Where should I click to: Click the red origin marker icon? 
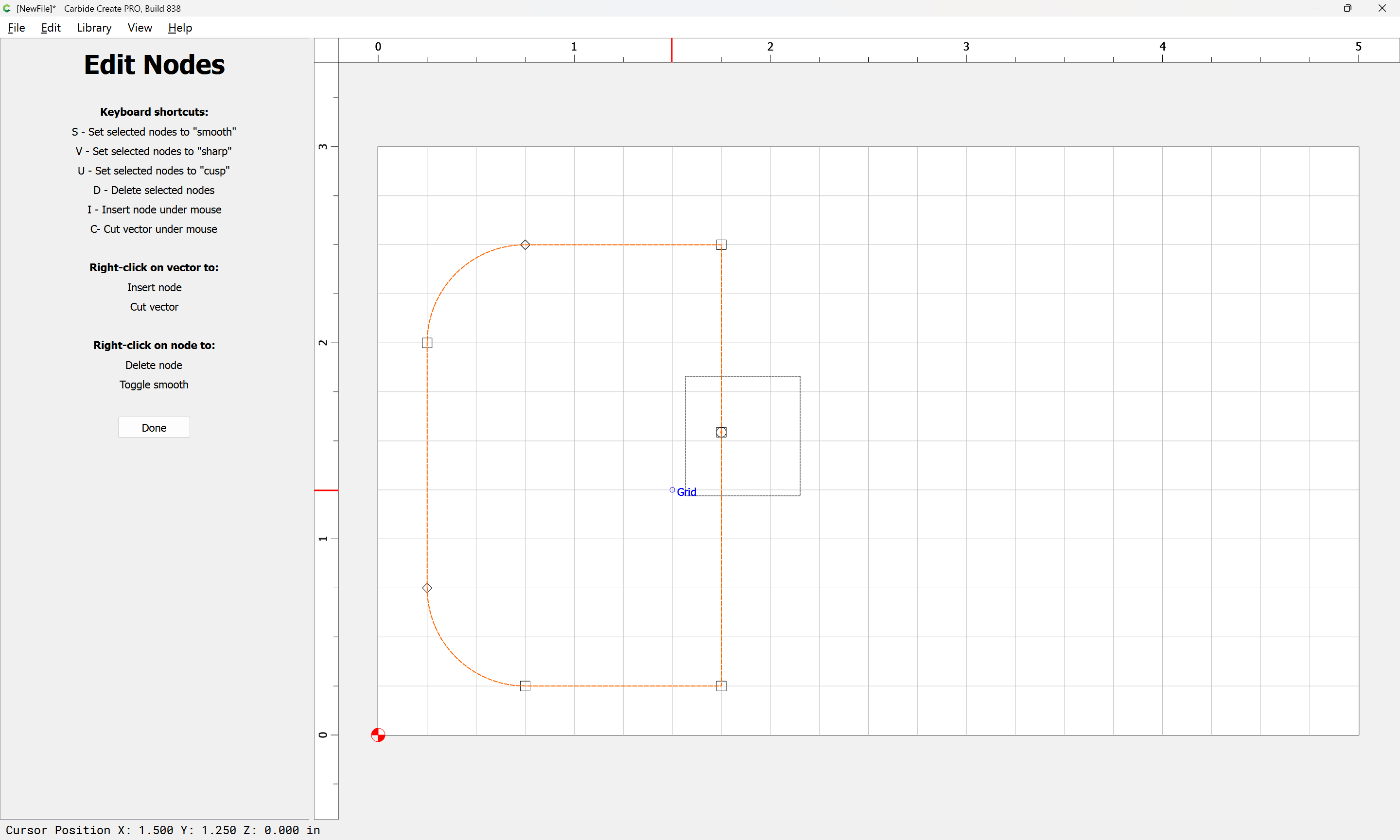[378, 735]
